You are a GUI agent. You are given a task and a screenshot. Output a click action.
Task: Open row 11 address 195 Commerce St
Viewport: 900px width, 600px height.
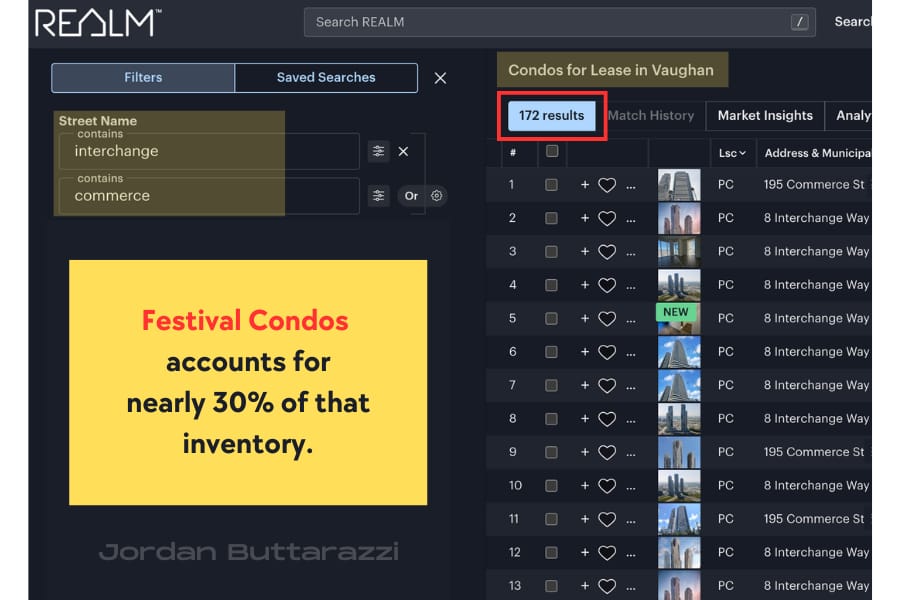814,518
